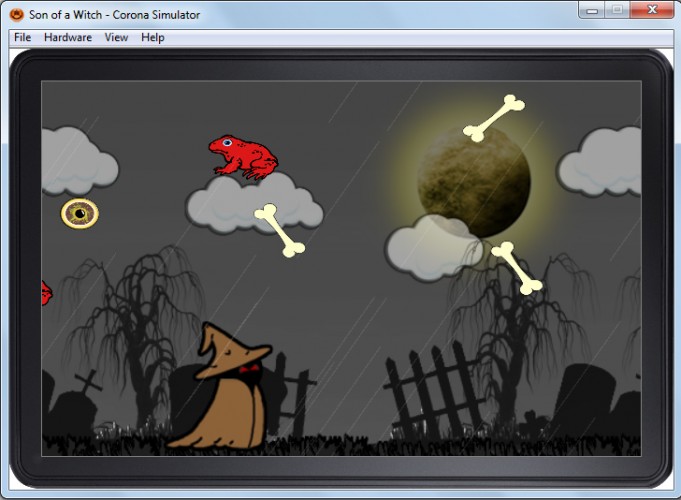Click the bone beside the right tree
681x500 pixels.
coord(516,268)
